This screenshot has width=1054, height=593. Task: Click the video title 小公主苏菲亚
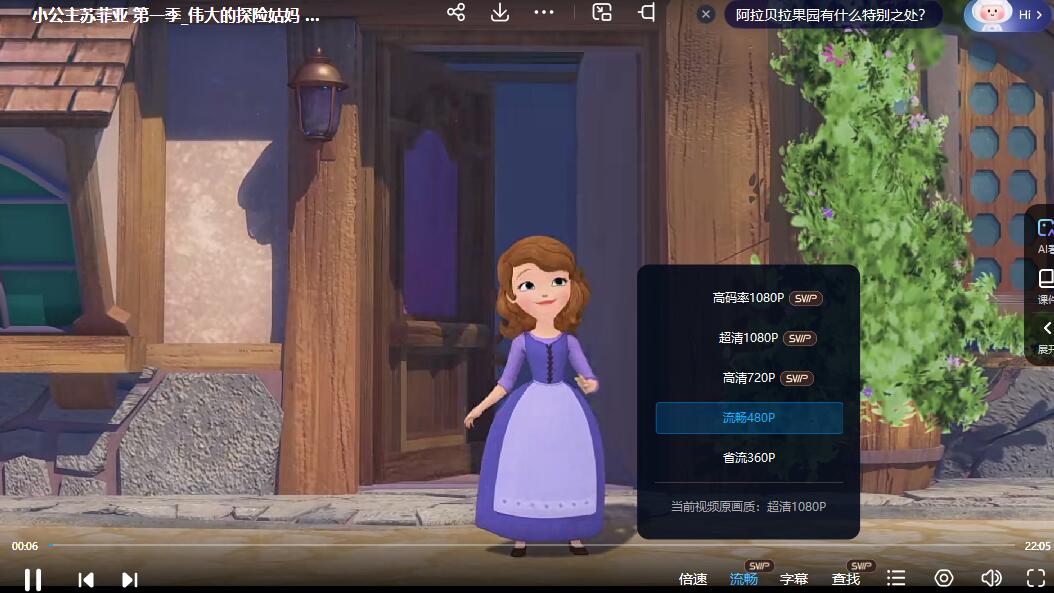[175, 15]
